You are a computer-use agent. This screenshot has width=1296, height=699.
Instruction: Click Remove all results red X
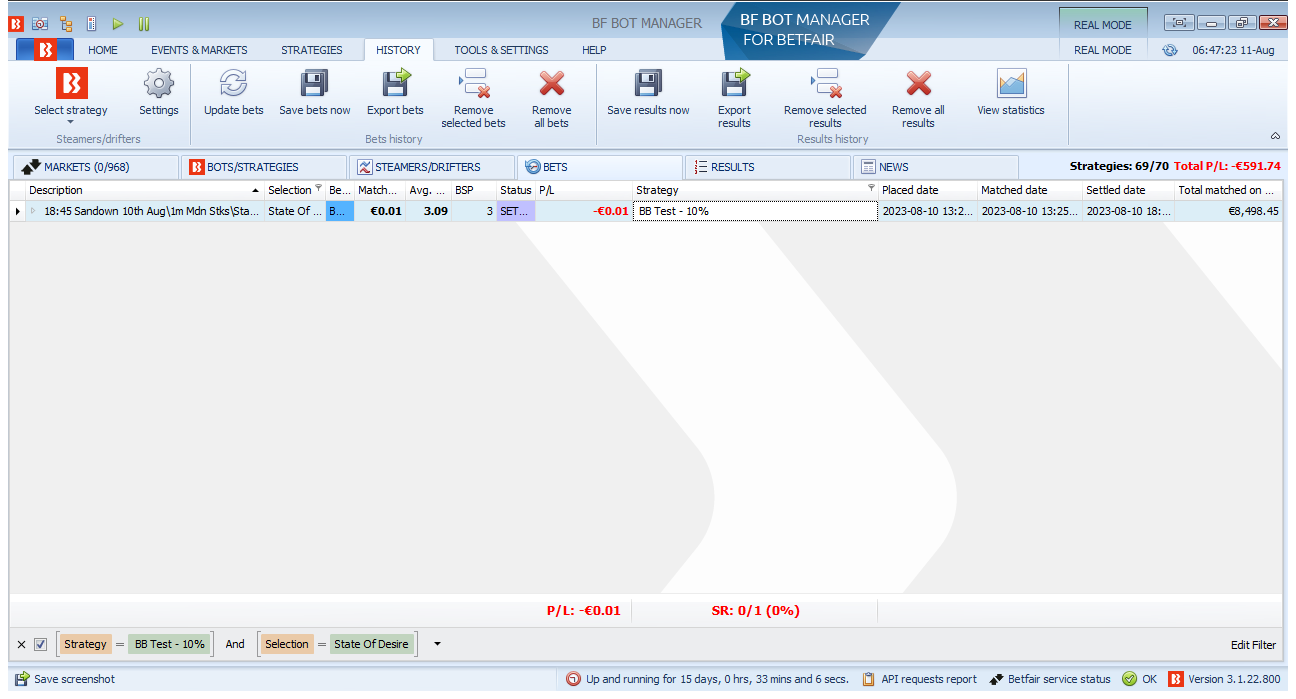coord(918,83)
